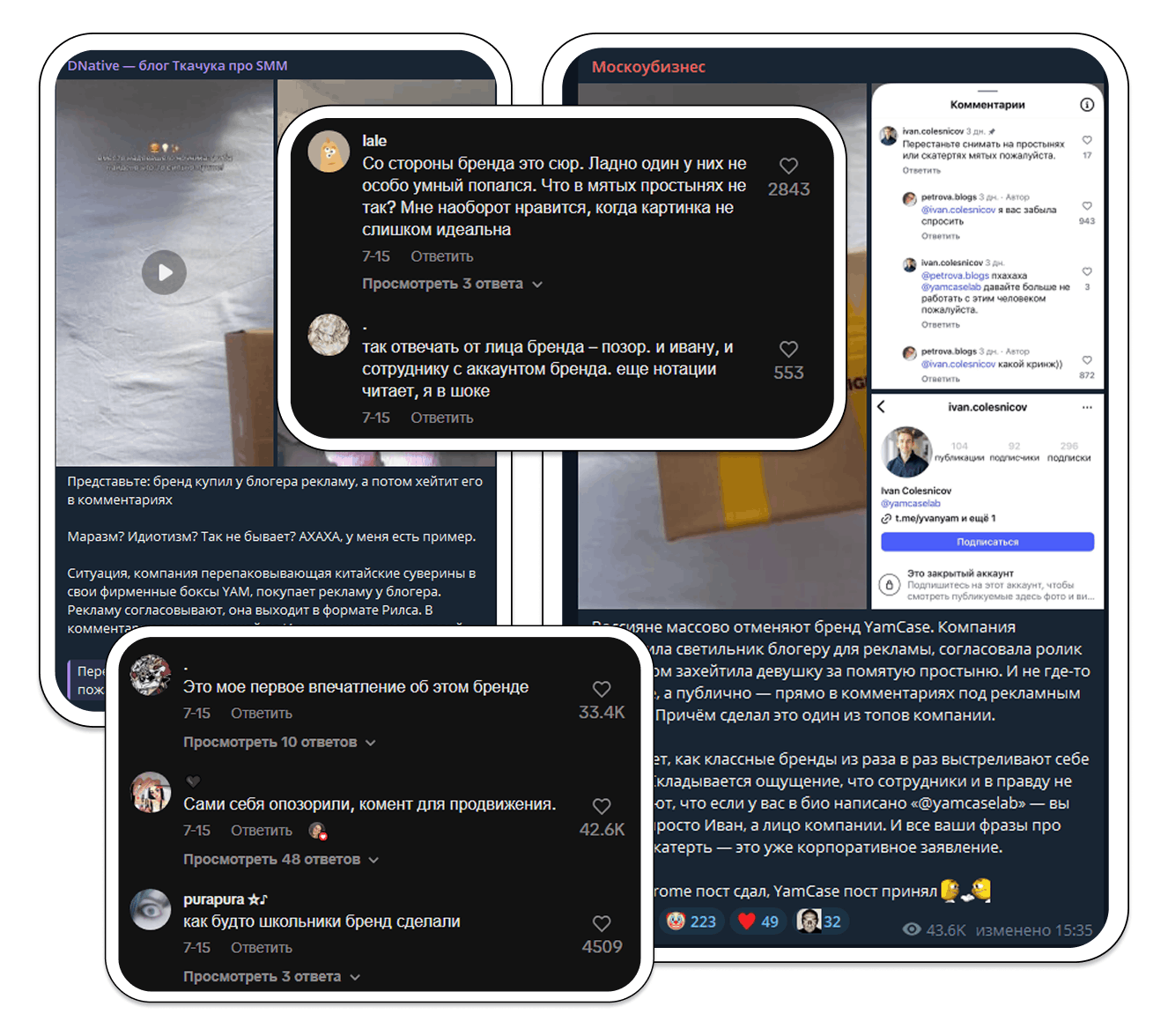The width and height of the screenshot is (1168, 1036).
Task: Open 'DNative — блог Ткачука про SMM' title
Action: click(177, 66)
